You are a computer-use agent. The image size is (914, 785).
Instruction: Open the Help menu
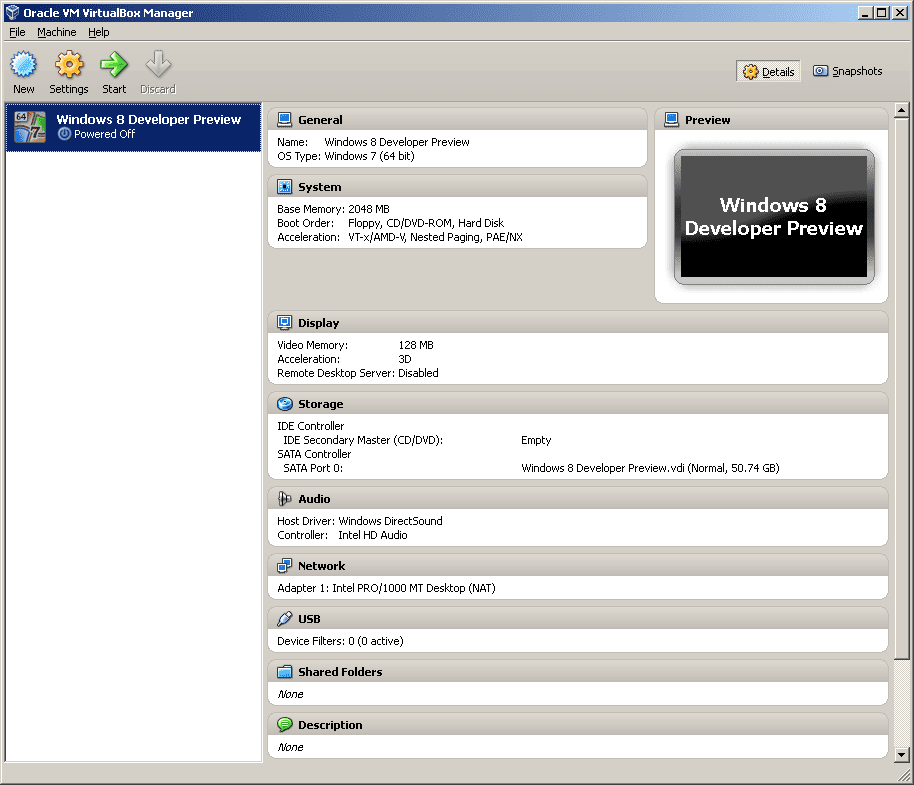coord(99,32)
